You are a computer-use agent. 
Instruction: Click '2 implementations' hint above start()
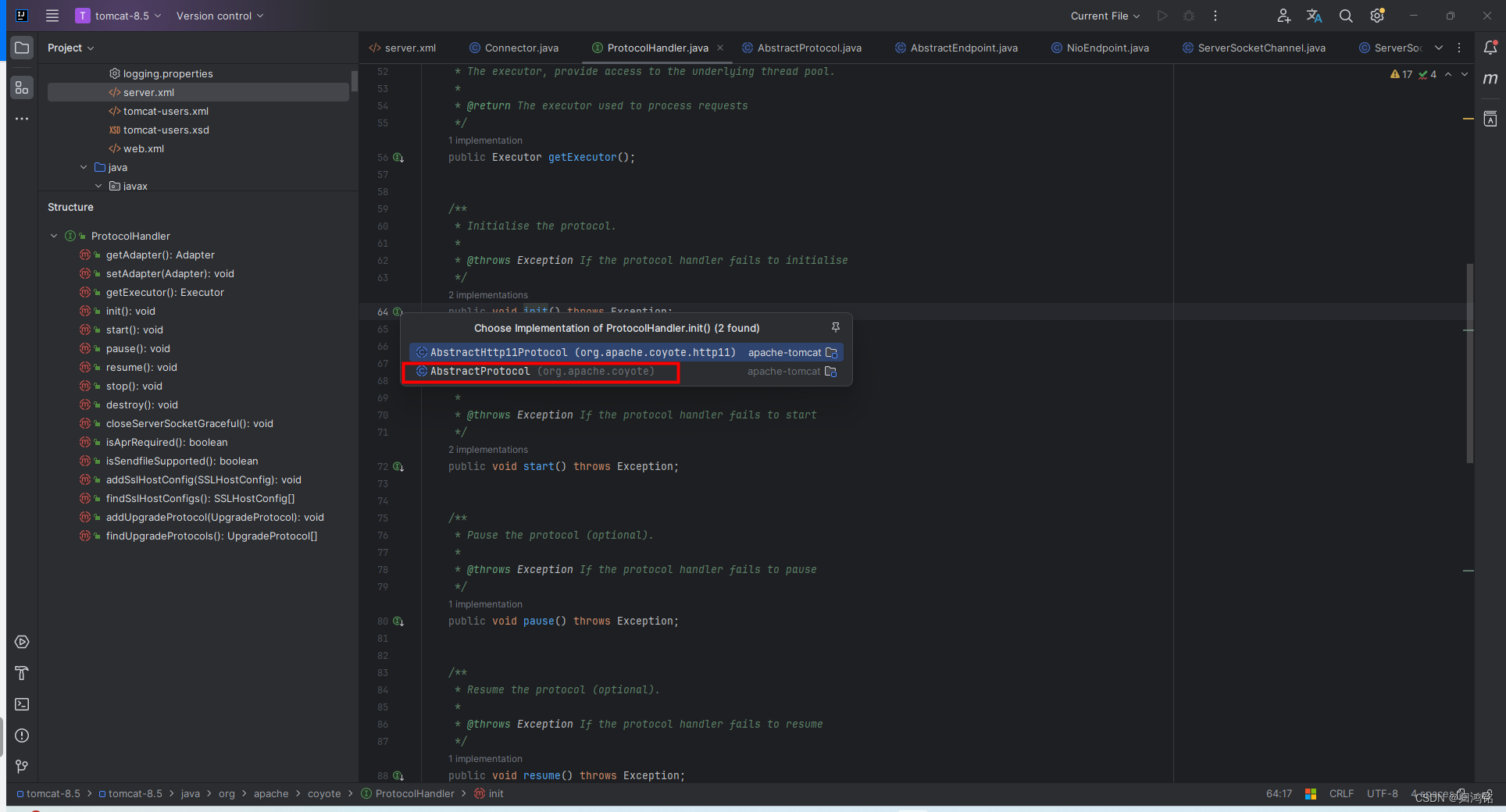click(488, 450)
